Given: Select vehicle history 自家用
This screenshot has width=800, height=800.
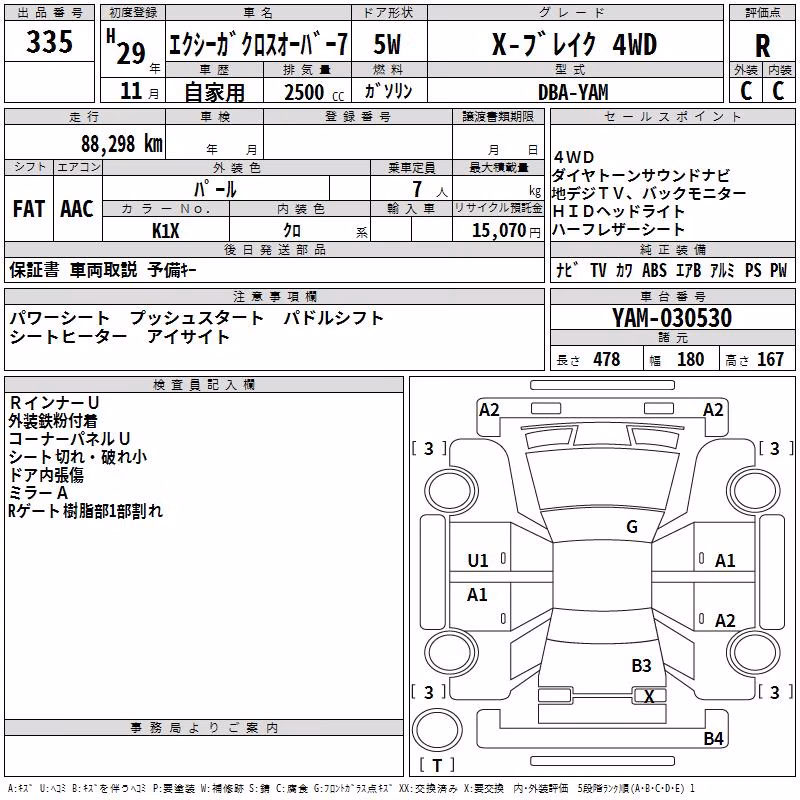Looking at the screenshot, I should coord(214,92).
